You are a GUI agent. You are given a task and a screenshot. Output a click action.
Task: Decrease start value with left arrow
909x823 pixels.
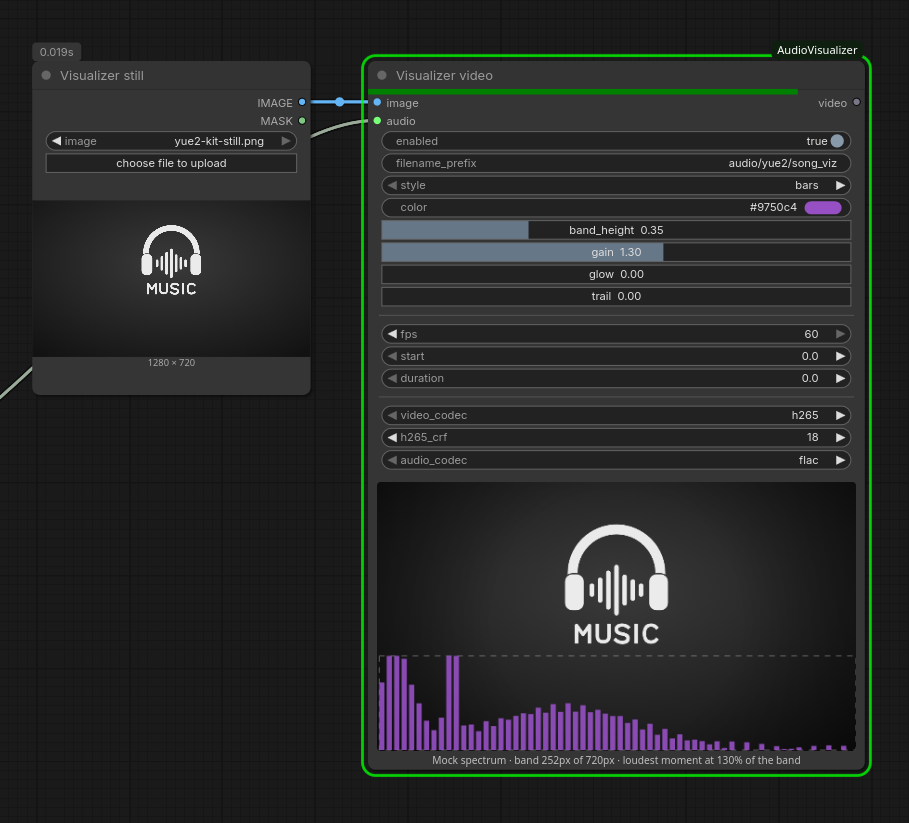click(392, 356)
